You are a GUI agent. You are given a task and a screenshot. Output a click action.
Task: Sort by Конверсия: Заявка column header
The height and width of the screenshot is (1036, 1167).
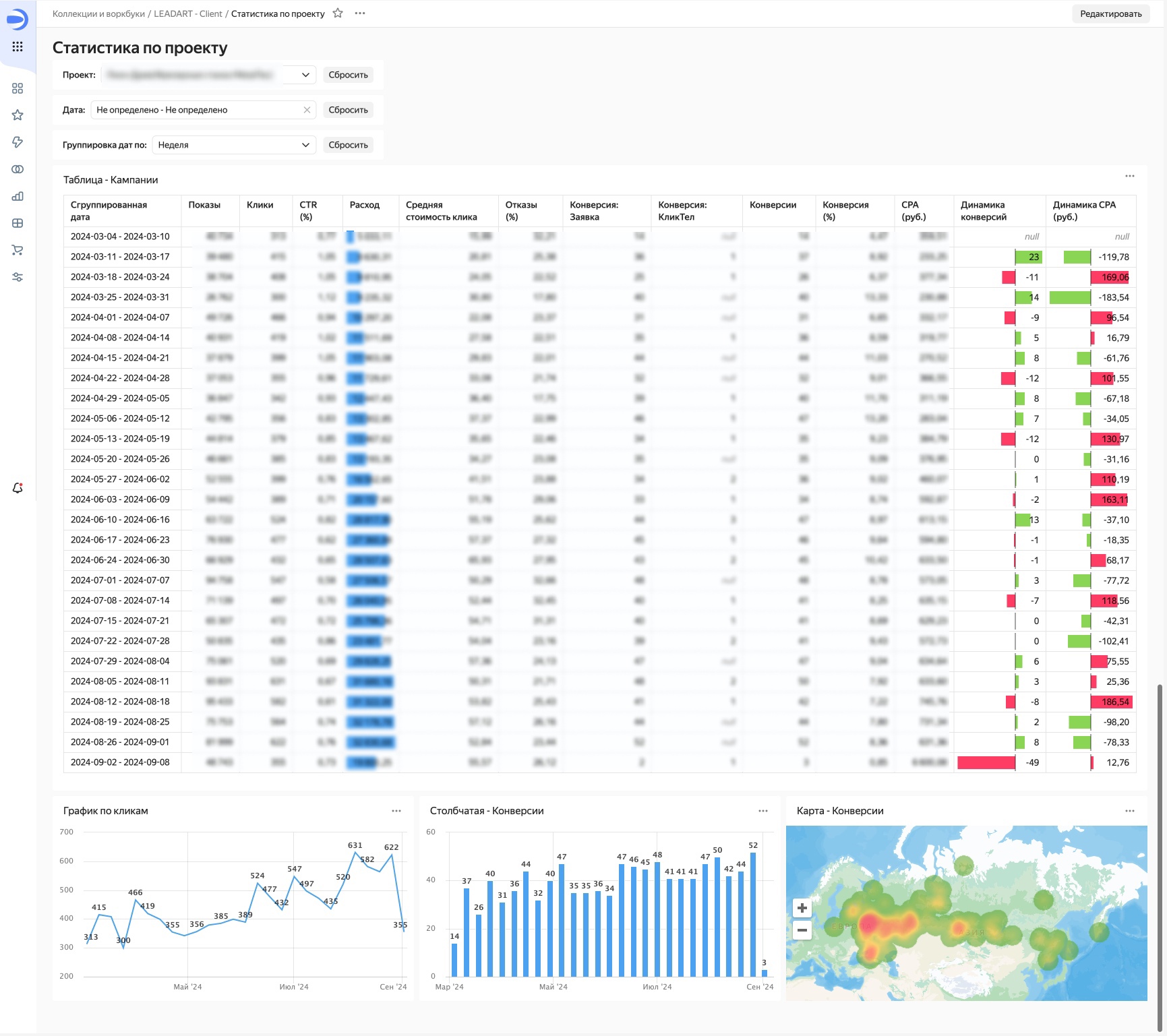606,211
